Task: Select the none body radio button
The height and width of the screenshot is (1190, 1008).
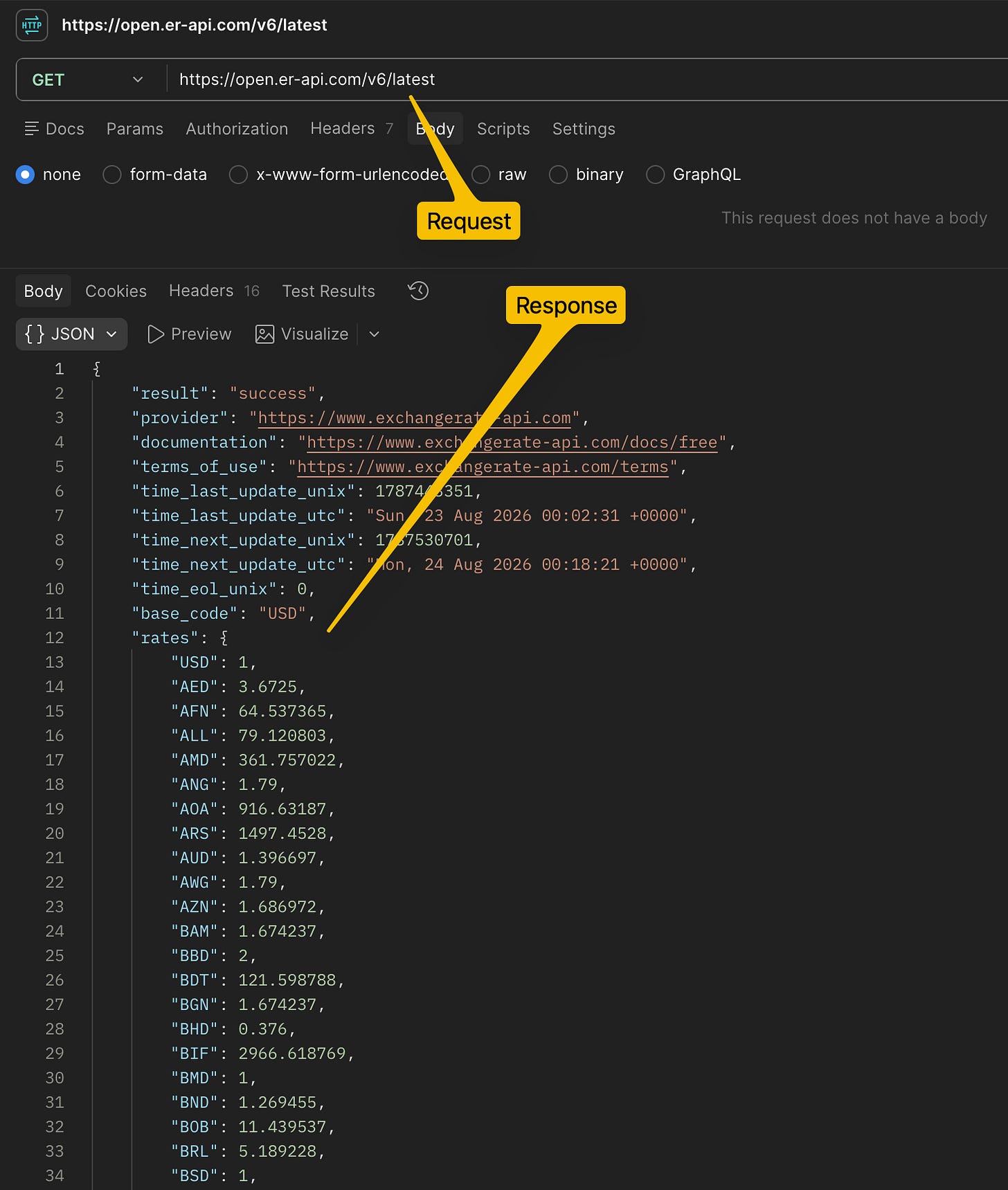Action: [x=26, y=174]
